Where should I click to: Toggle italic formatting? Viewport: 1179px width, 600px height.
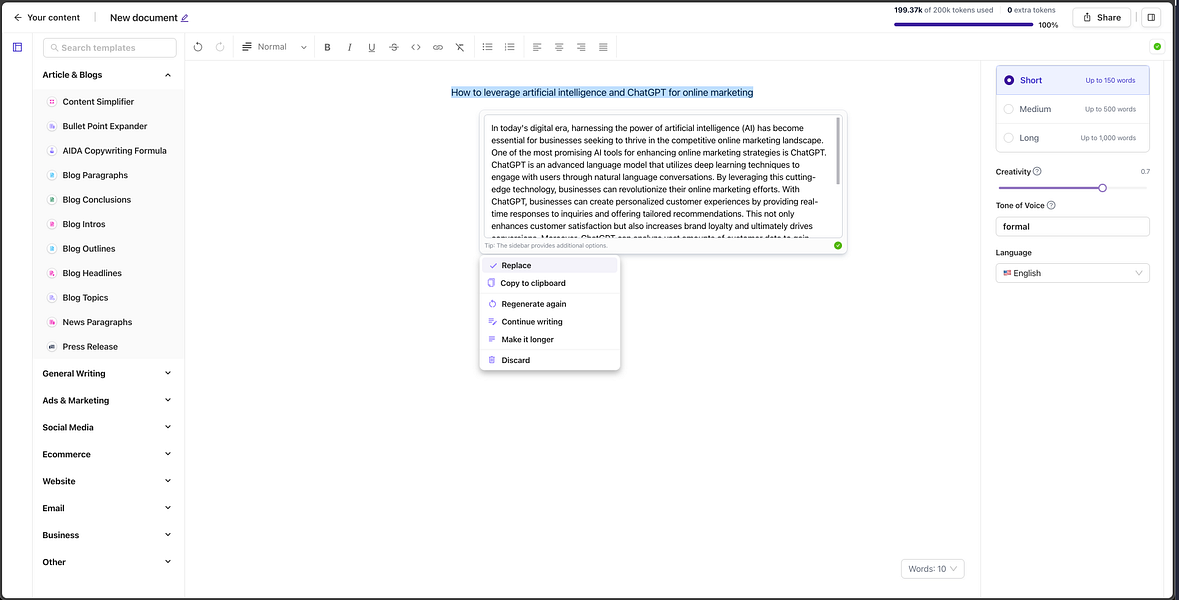(350, 47)
